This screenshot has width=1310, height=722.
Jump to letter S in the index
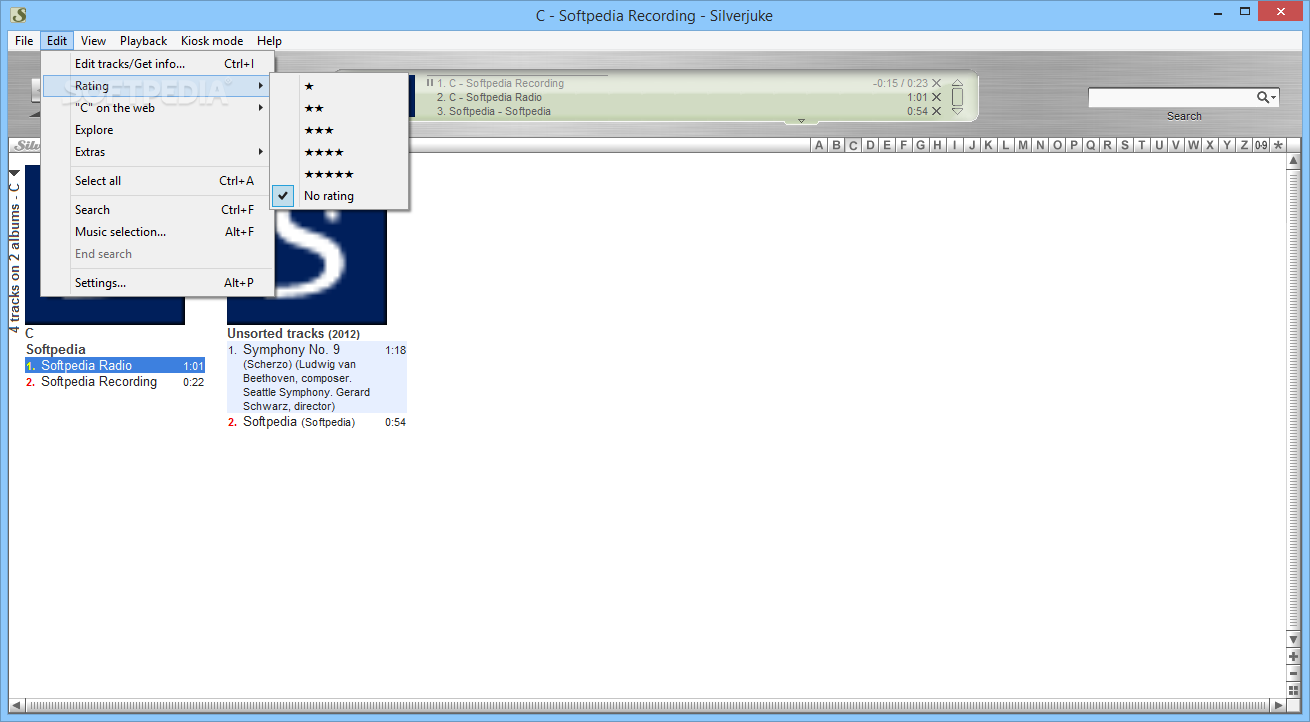click(x=1125, y=145)
